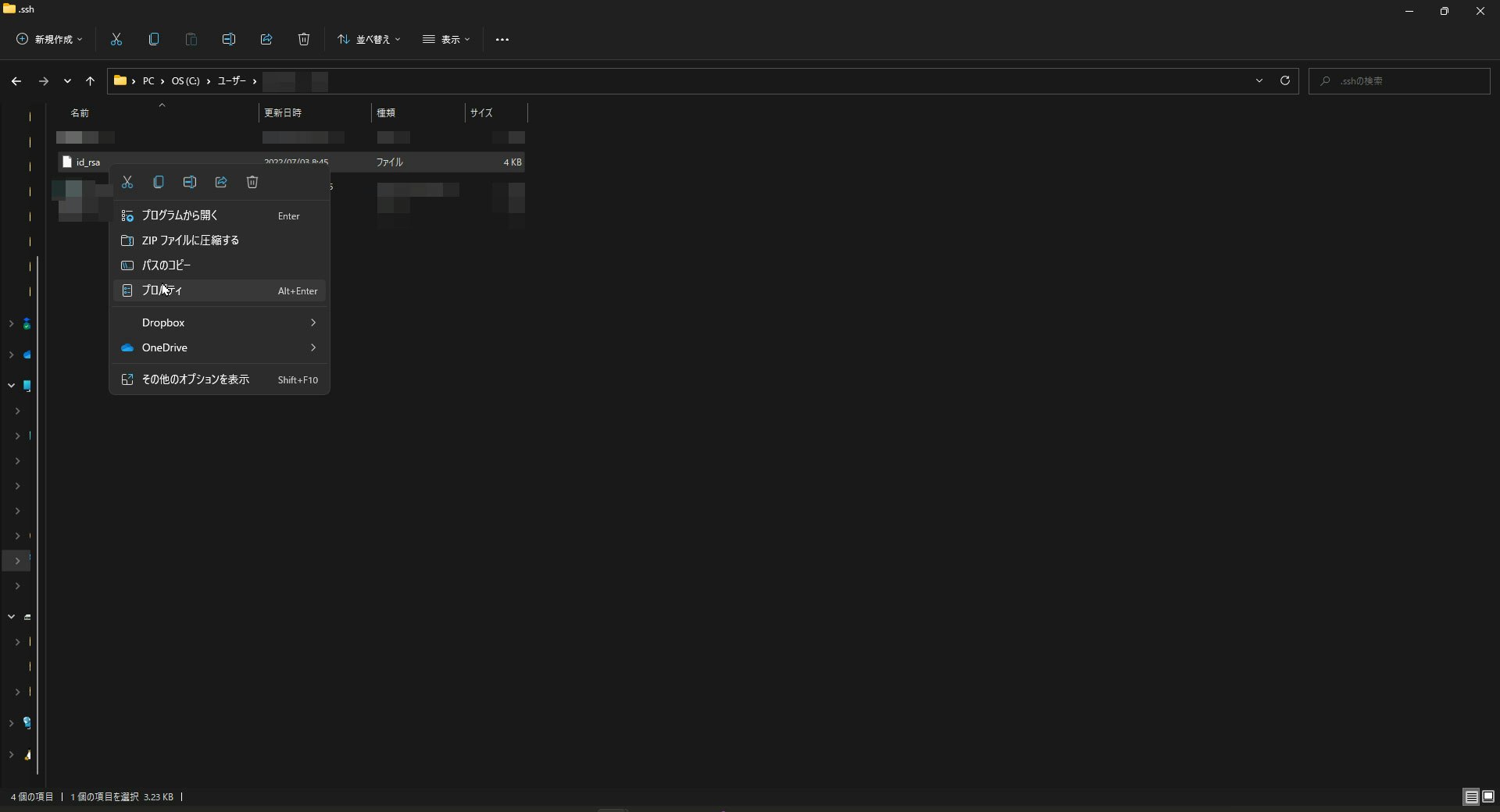Click その他のオプションを表示
1500x812 pixels.
pos(220,379)
